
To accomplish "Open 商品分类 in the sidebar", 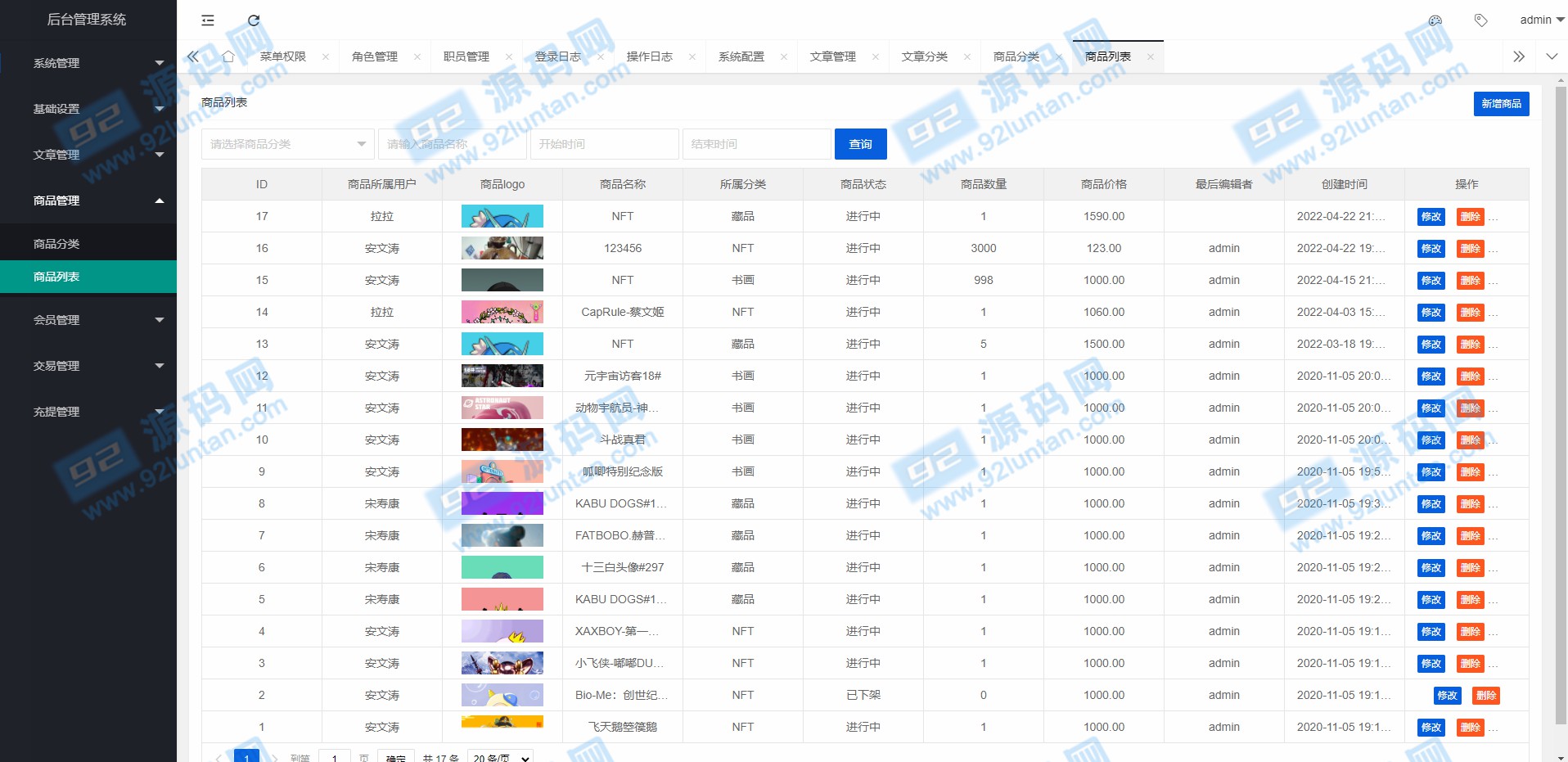I will pyautogui.click(x=88, y=244).
